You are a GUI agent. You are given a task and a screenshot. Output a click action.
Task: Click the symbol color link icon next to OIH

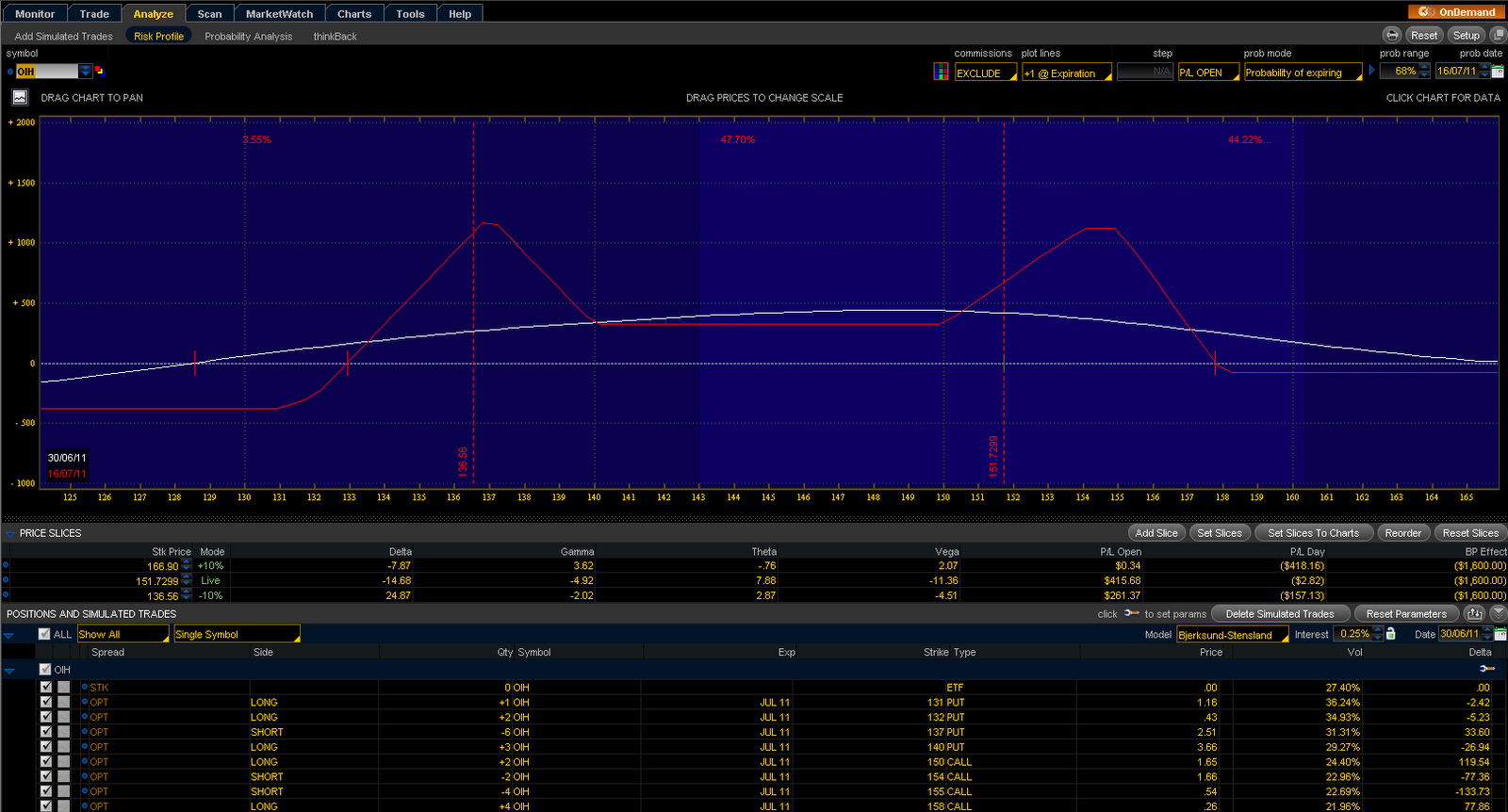pos(100,72)
